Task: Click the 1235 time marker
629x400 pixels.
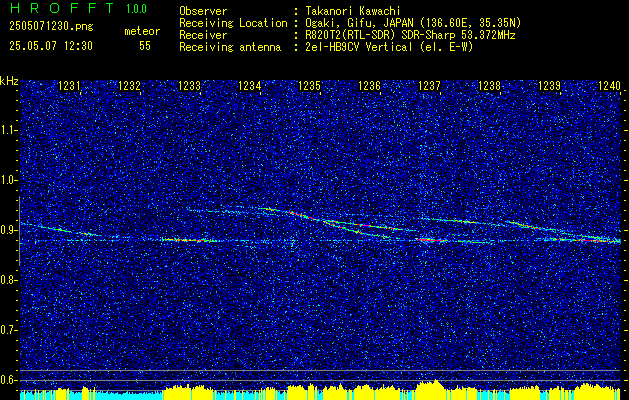Action: [x=310, y=86]
